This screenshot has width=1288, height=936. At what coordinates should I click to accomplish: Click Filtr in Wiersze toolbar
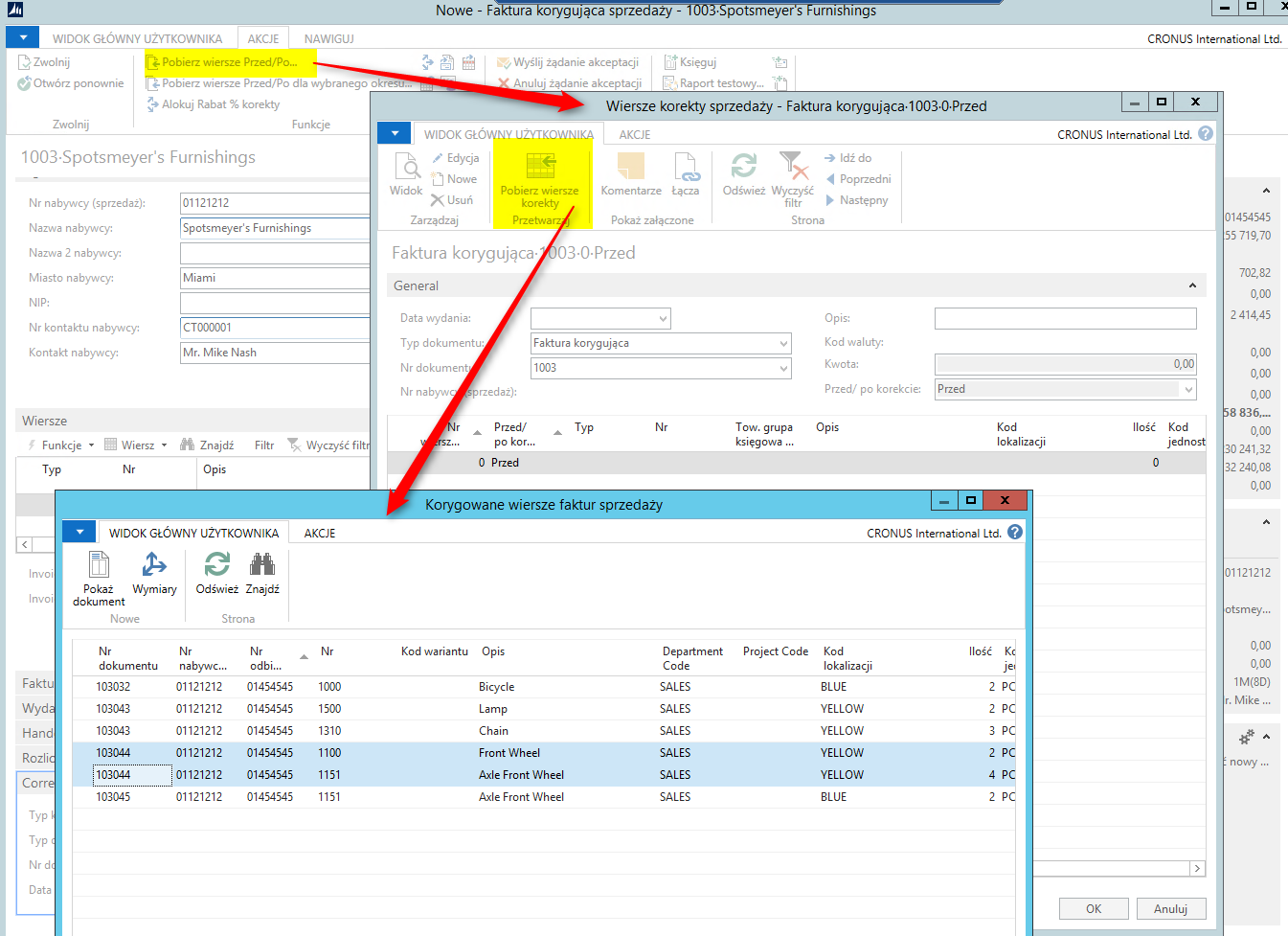264,445
